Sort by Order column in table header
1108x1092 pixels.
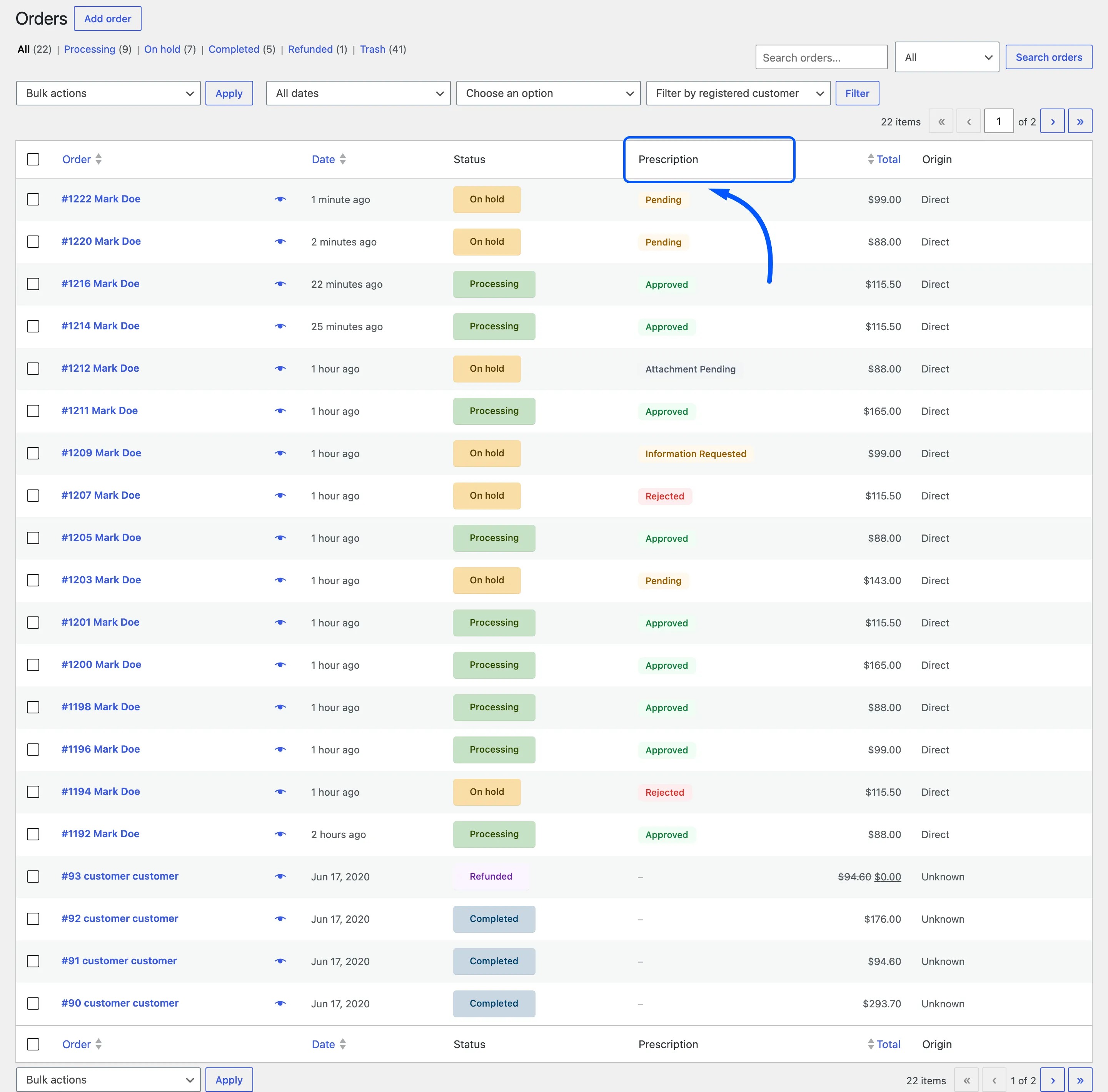(82, 159)
